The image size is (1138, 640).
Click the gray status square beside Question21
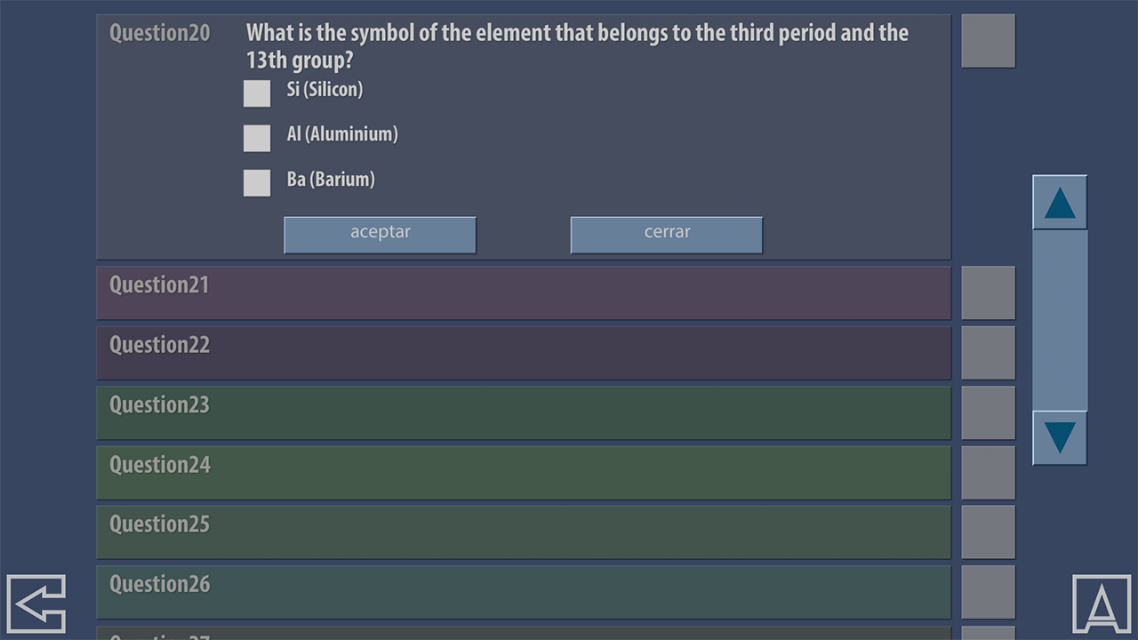click(988, 292)
